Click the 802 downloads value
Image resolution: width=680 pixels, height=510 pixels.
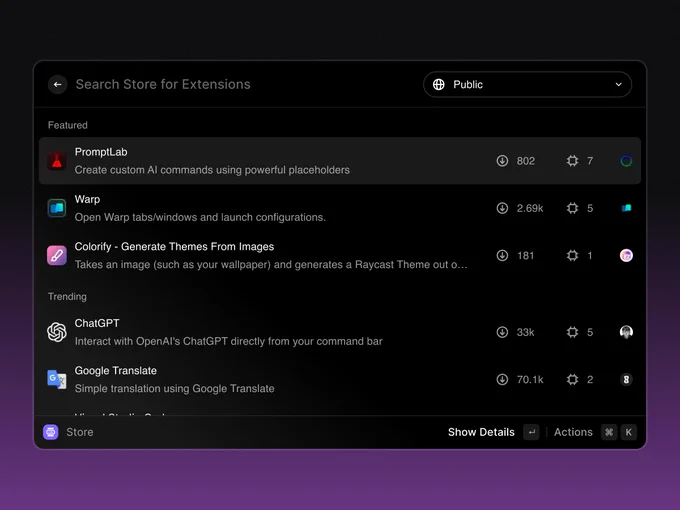pos(526,161)
